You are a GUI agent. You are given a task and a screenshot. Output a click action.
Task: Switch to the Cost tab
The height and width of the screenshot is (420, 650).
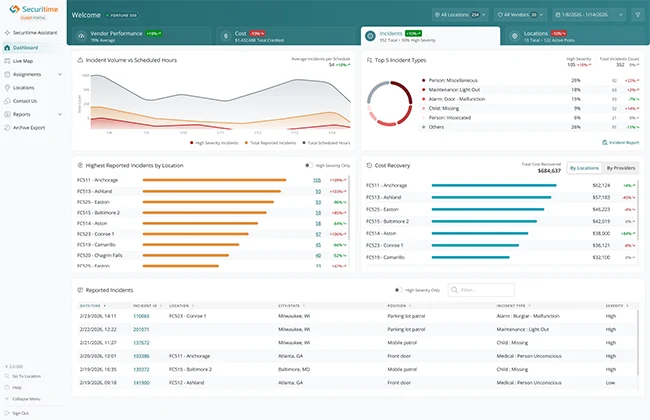click(x=286, y=36)
